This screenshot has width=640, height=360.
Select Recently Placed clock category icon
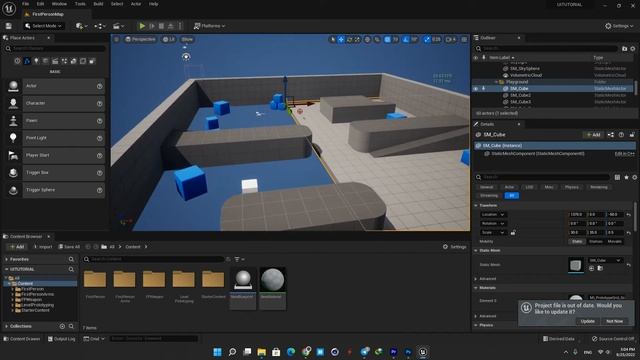[x=17, y=61]
